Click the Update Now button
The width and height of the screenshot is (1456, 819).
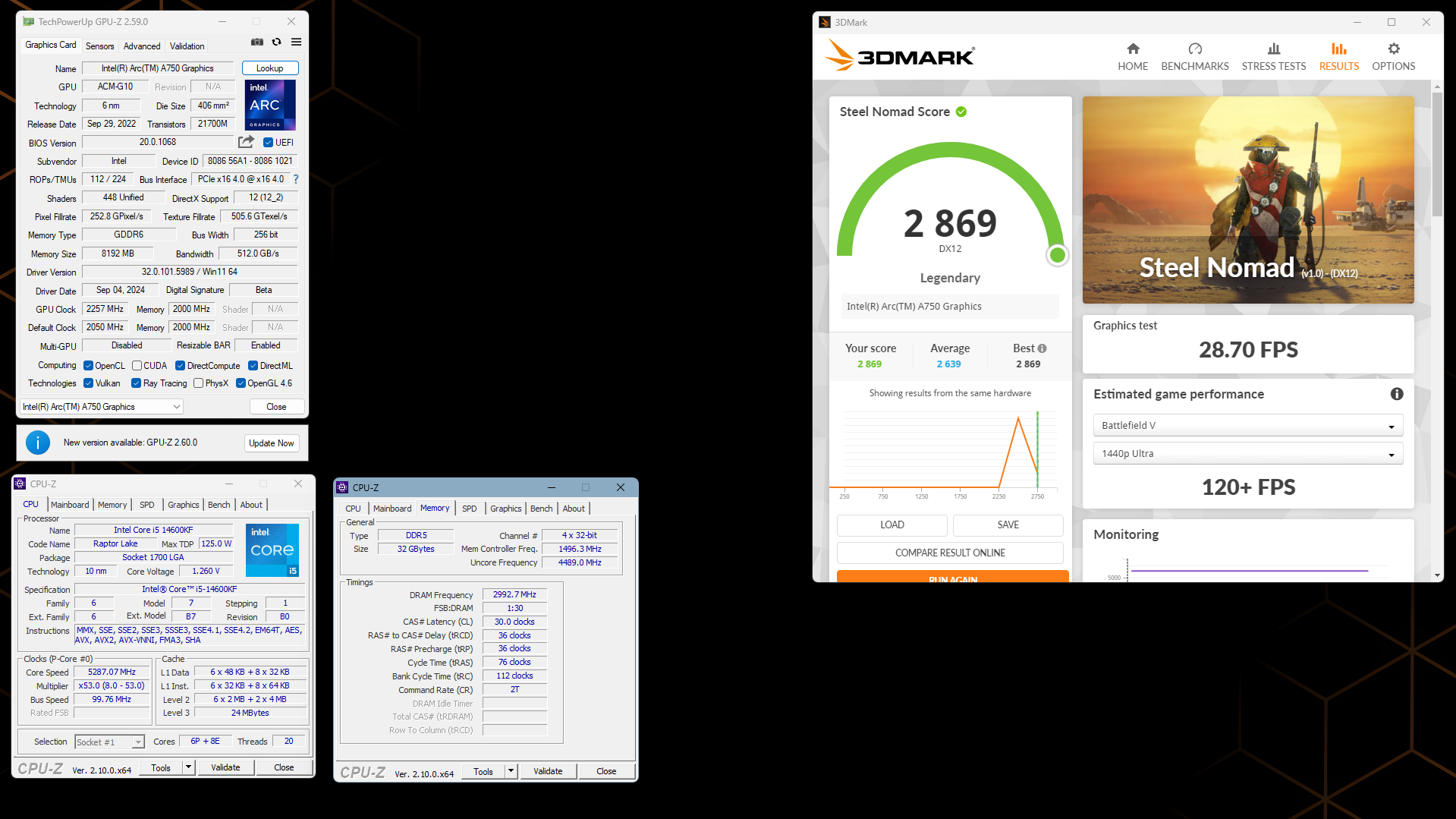(272, 443)
